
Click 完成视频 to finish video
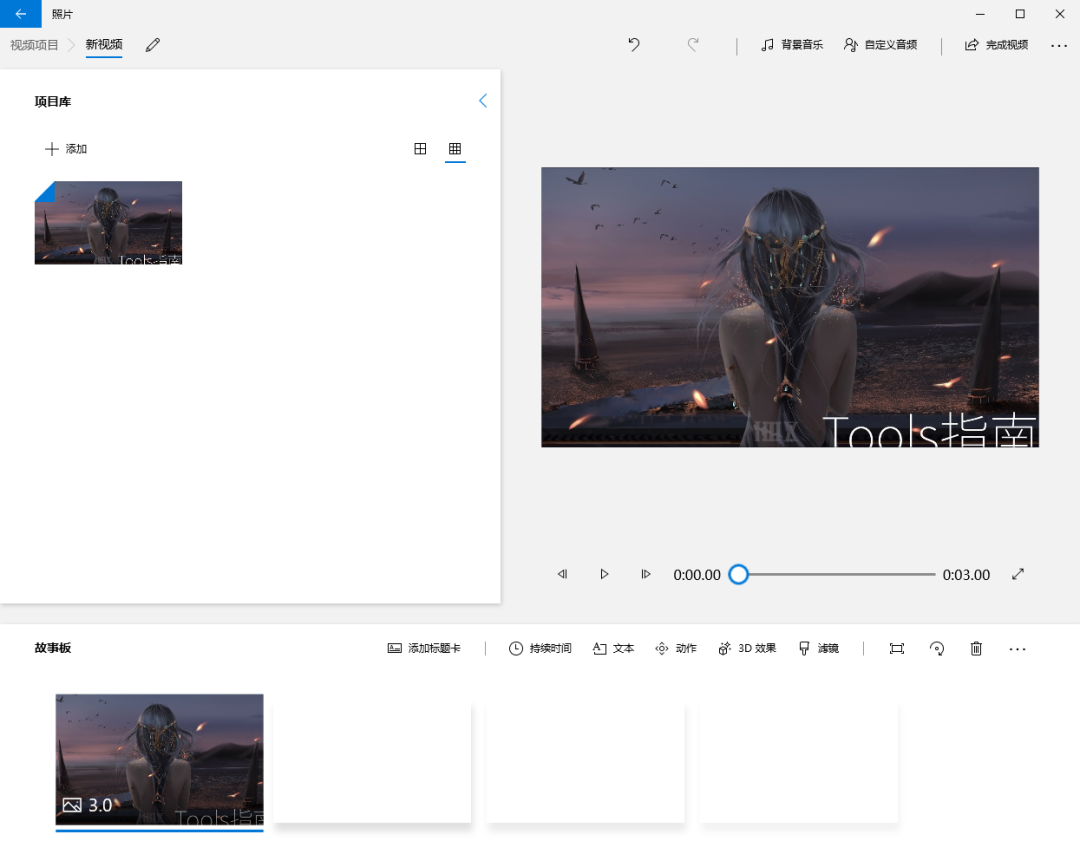pyautogui.click(x=996, y=45)
